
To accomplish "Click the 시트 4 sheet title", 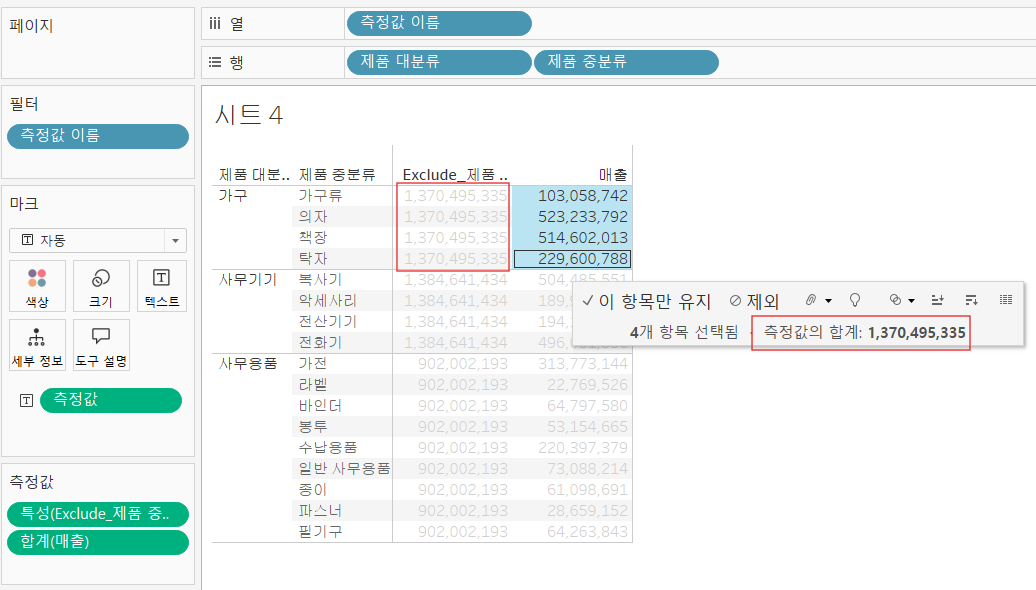I will pyautogui.click(x=249, y=115).
